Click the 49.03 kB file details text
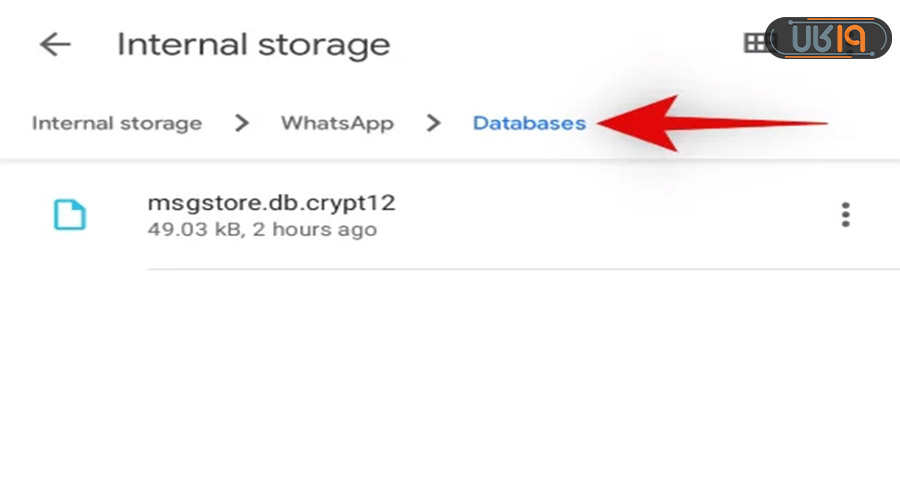 tap(261, 230)
